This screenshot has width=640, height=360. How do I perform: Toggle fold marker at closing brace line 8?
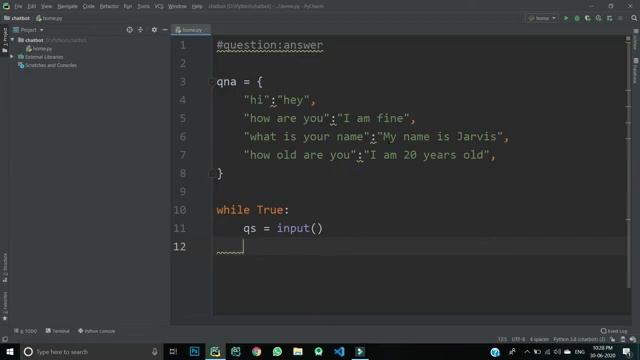[212, 173]
